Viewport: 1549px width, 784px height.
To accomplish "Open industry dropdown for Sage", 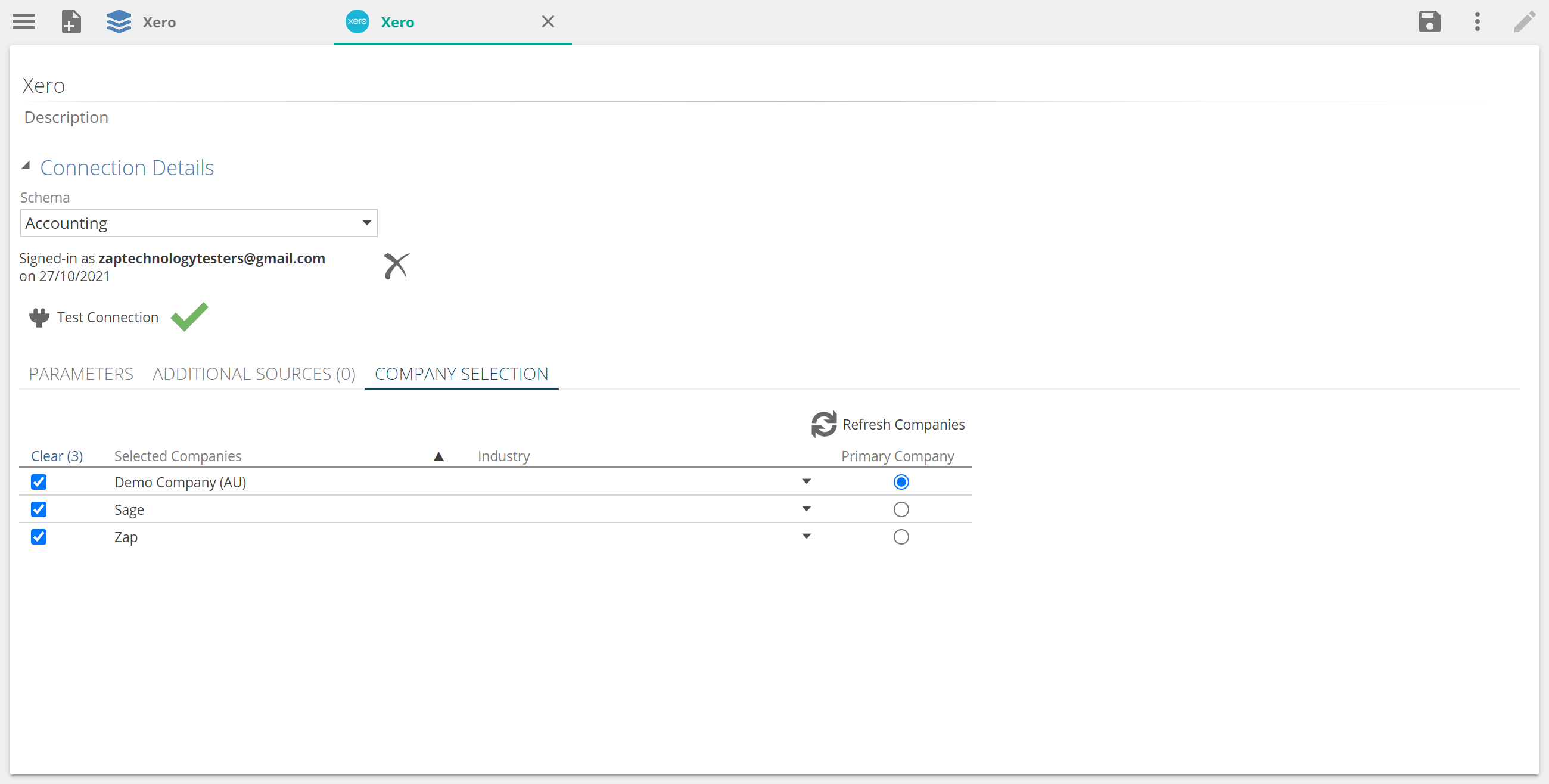I will (x=806, y=509).
